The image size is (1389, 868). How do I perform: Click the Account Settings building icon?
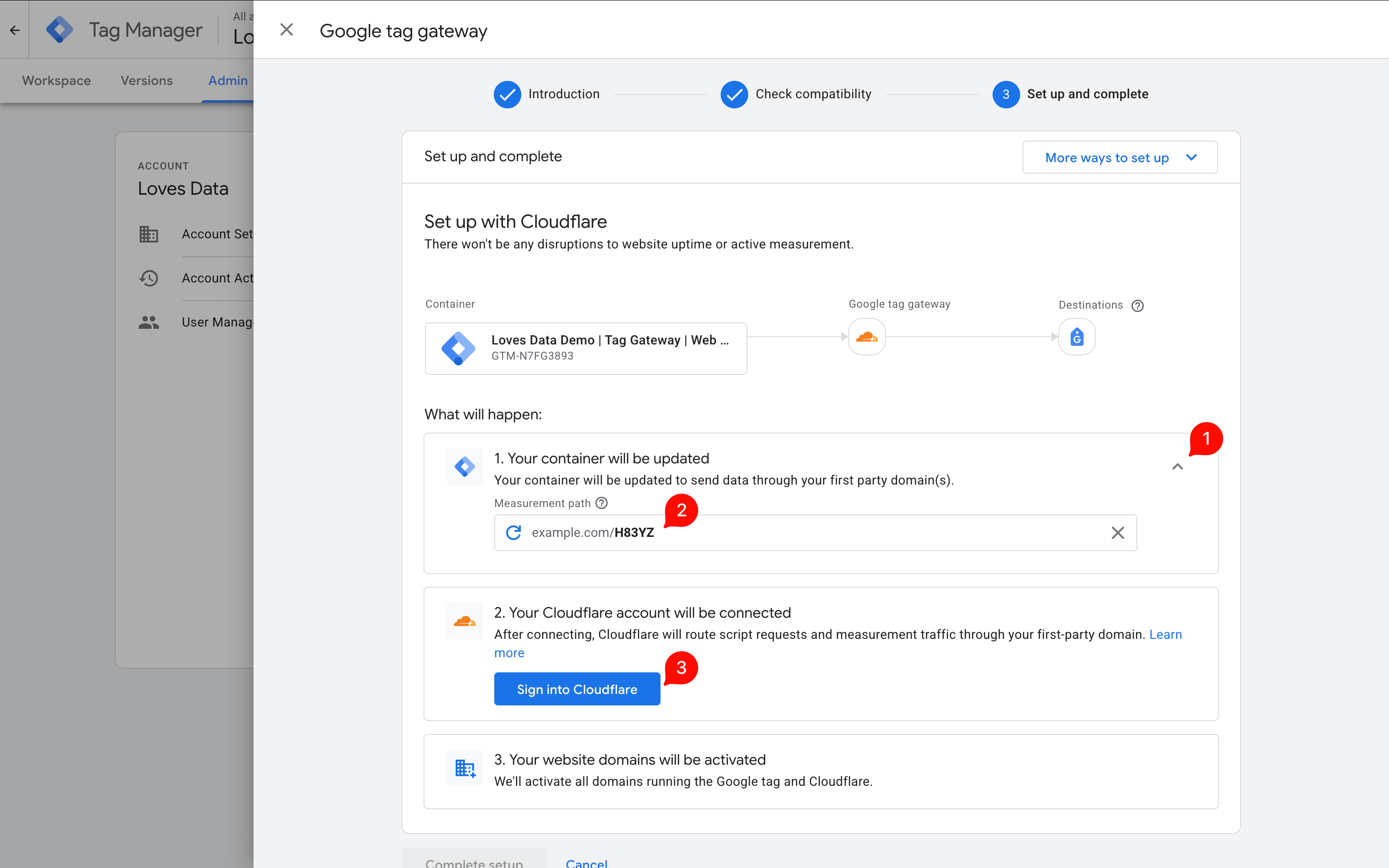click(149, 234)
